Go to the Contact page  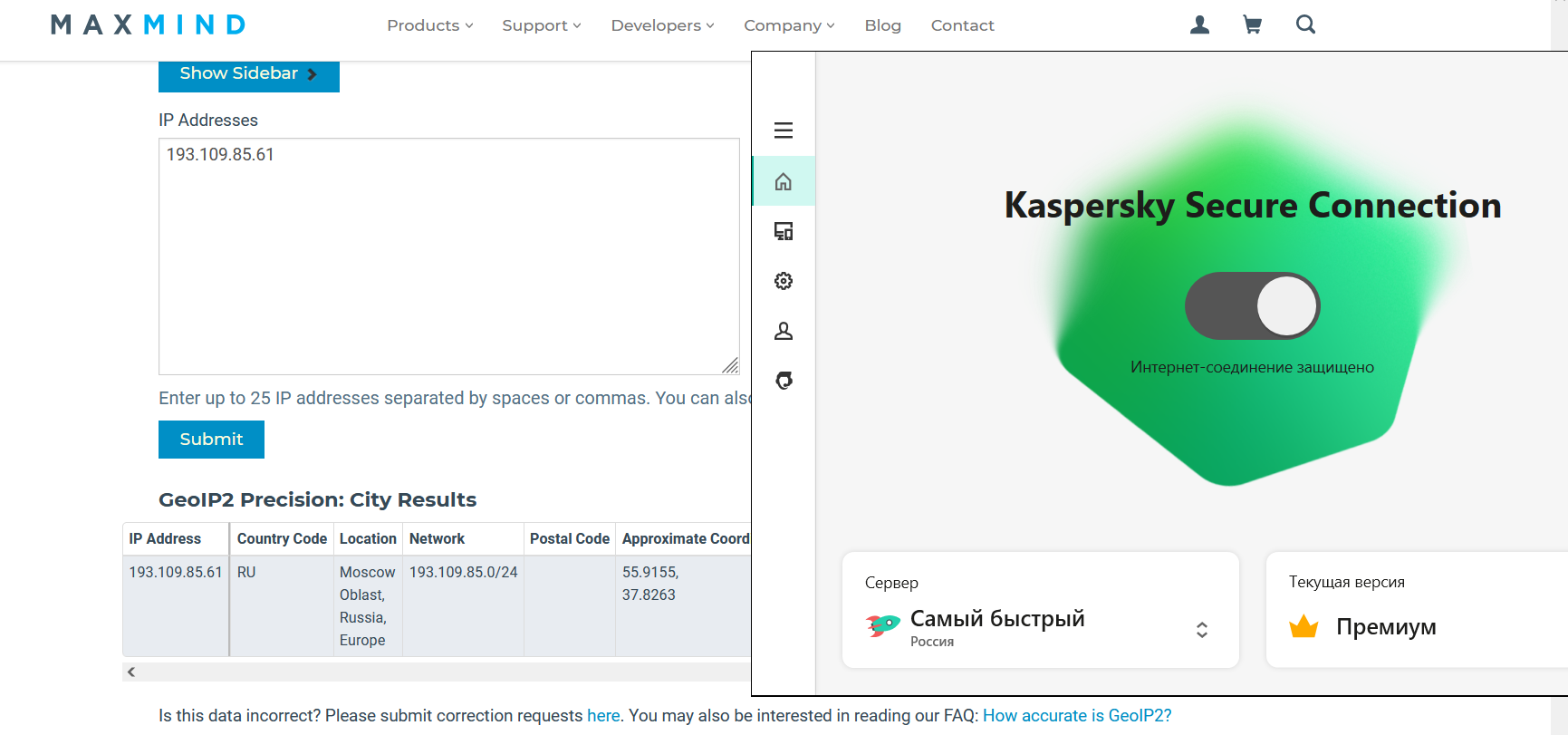(962, 25)
